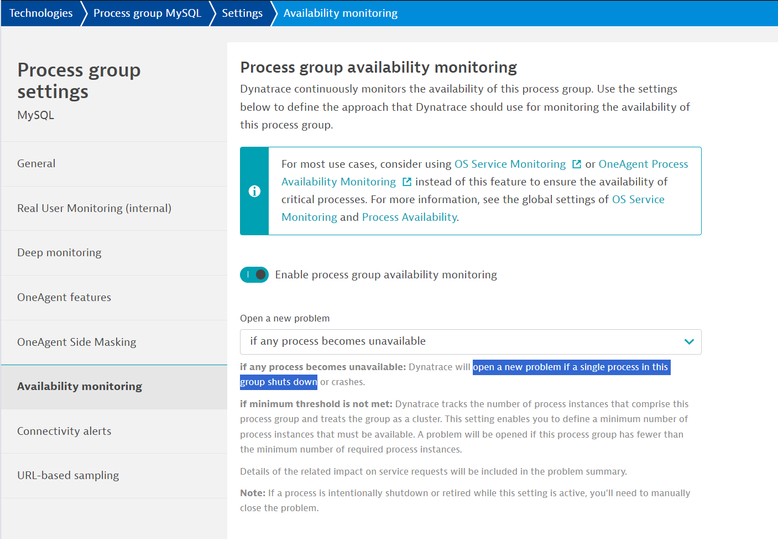Open OneAgent features section
778x539 pixels.
[64, 297]
